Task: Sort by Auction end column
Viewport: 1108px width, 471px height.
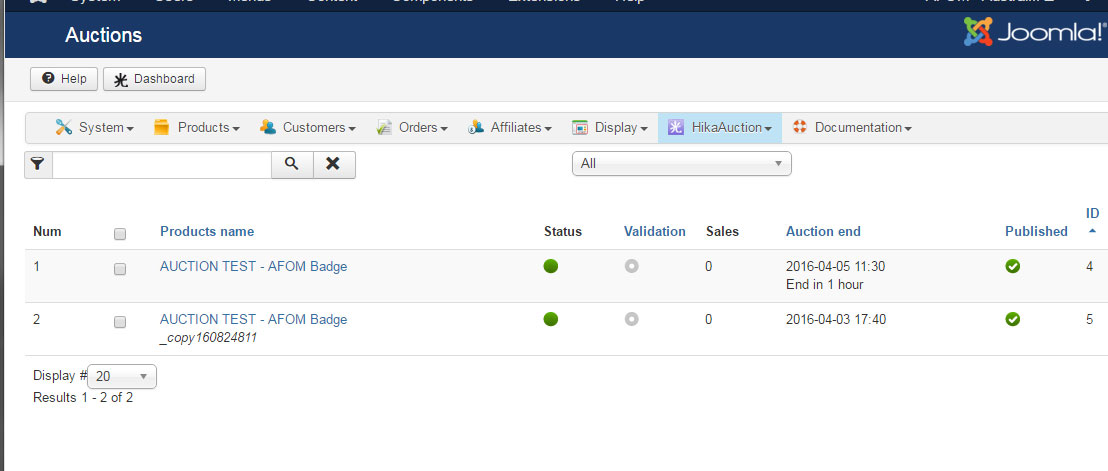Action: (823, 232)
